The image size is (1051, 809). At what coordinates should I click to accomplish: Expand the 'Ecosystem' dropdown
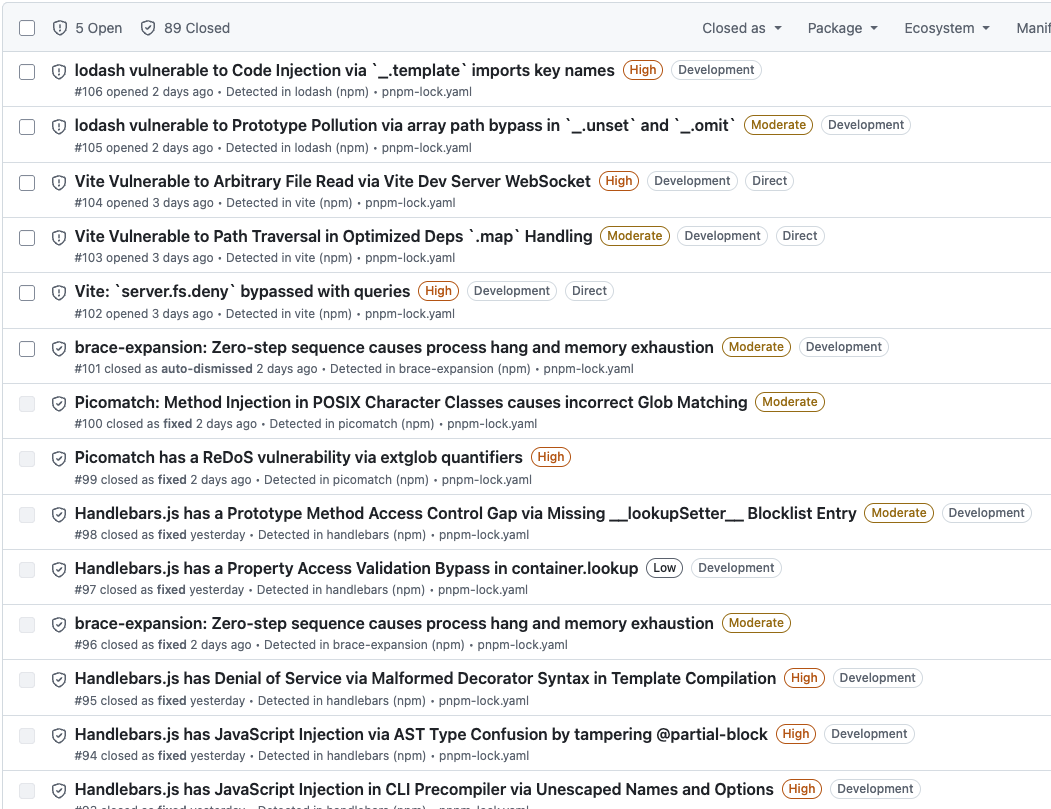[x=944, y=28]
